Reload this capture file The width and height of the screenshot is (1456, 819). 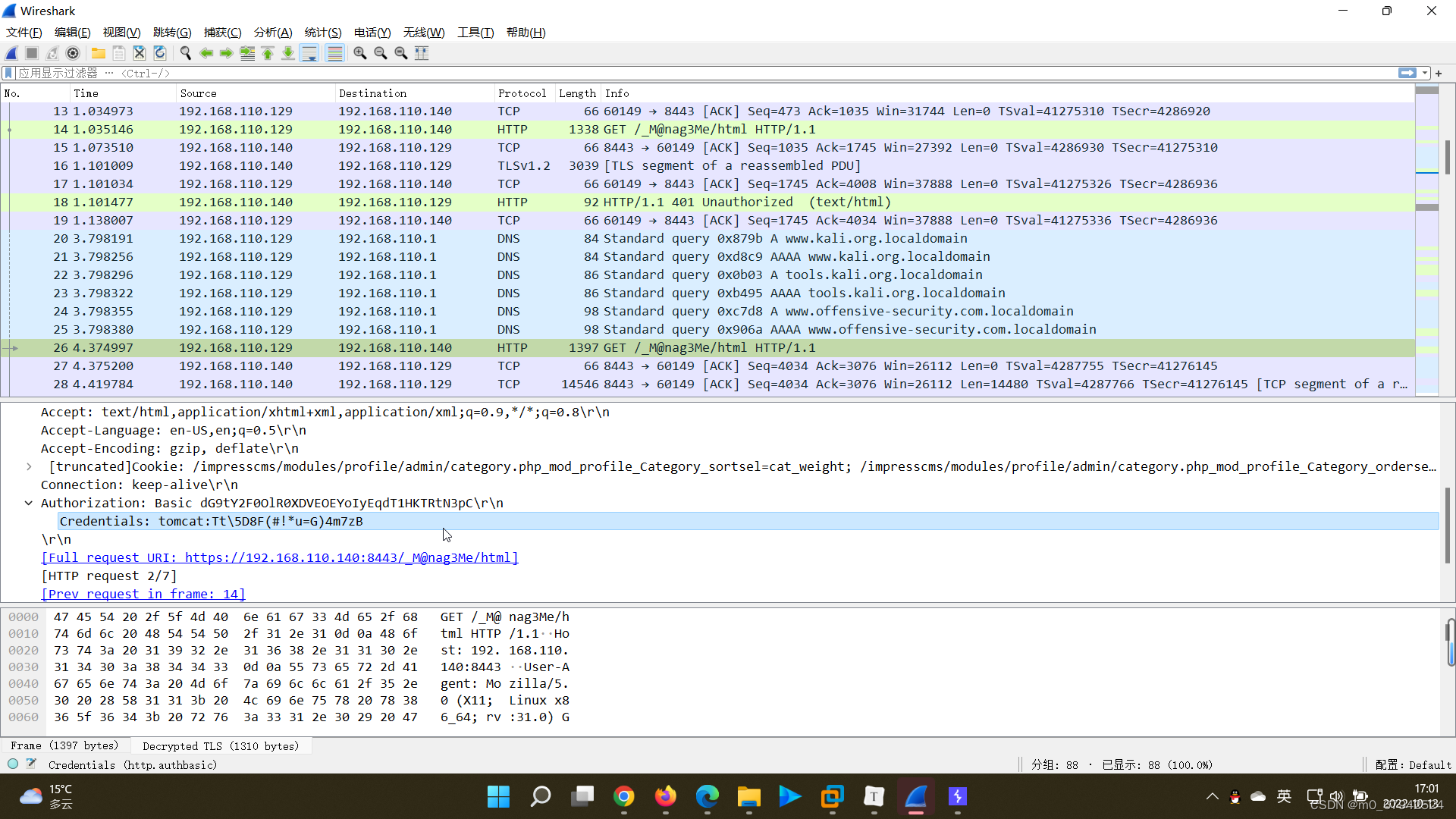[x=160, y=53]
